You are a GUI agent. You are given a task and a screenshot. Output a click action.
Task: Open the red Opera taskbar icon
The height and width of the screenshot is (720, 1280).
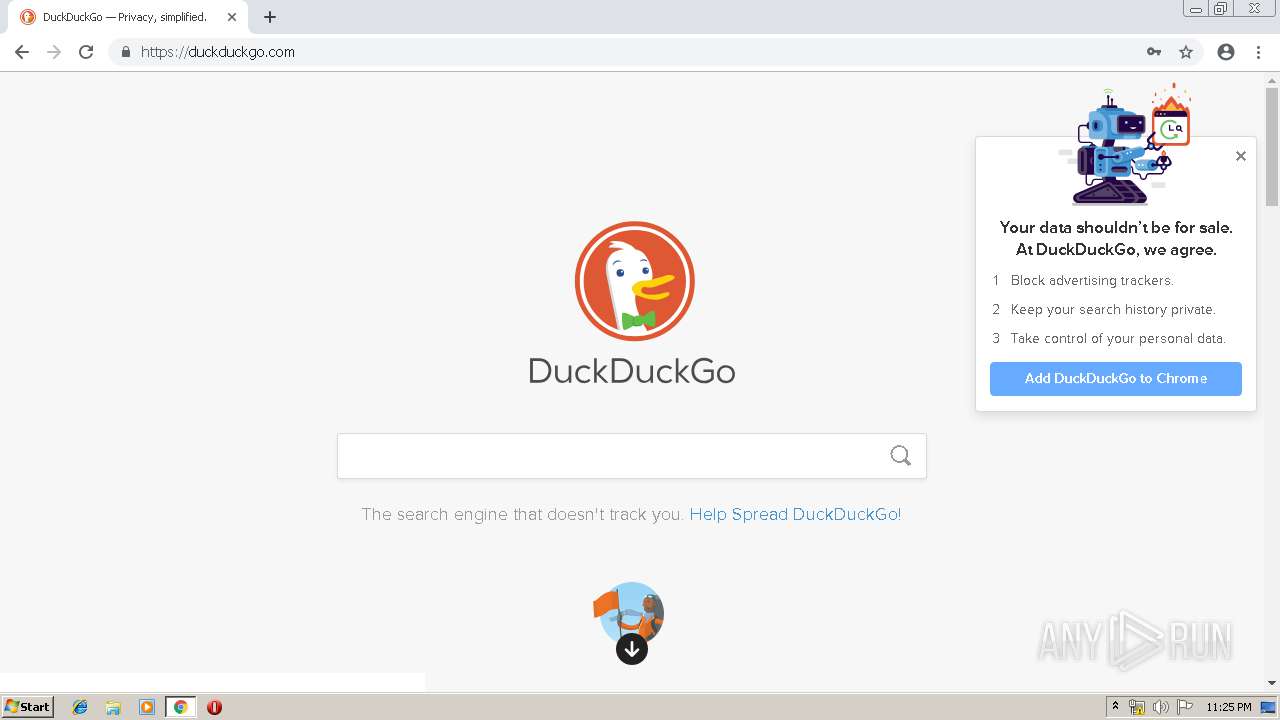pos(214,707)
